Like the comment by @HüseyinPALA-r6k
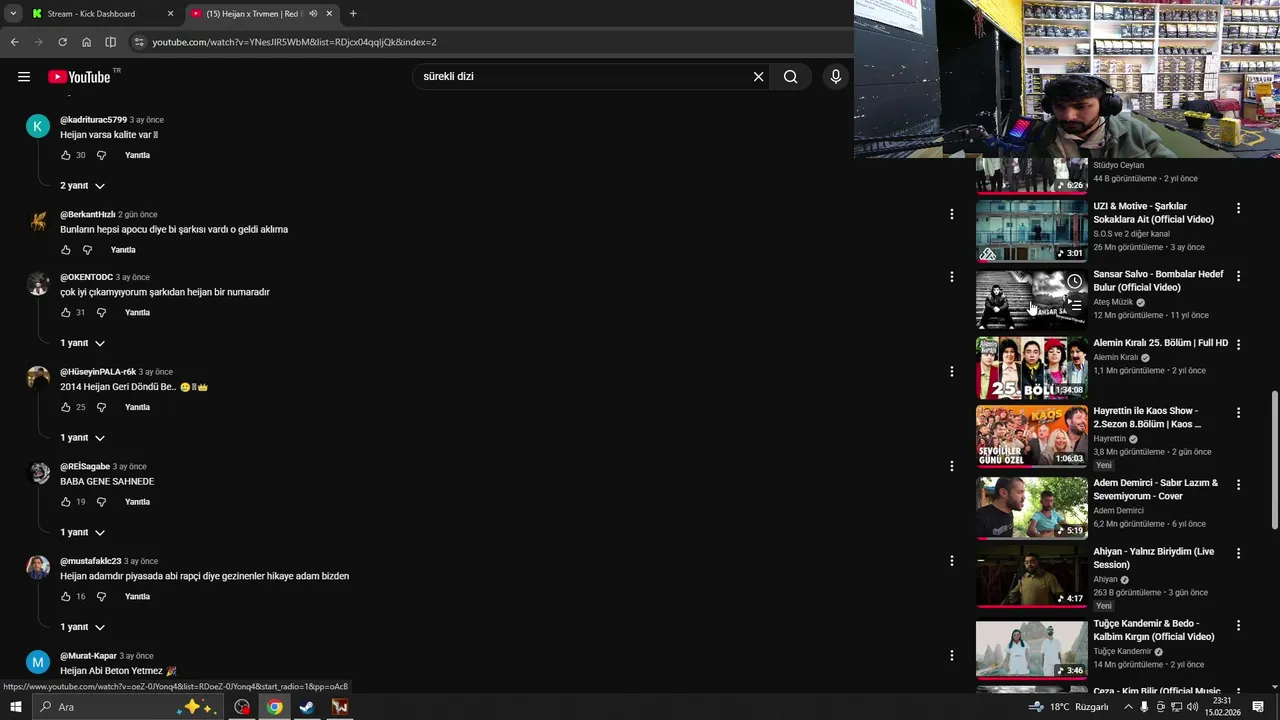This screenshot has height=720, width=1280. click(66, 407)
